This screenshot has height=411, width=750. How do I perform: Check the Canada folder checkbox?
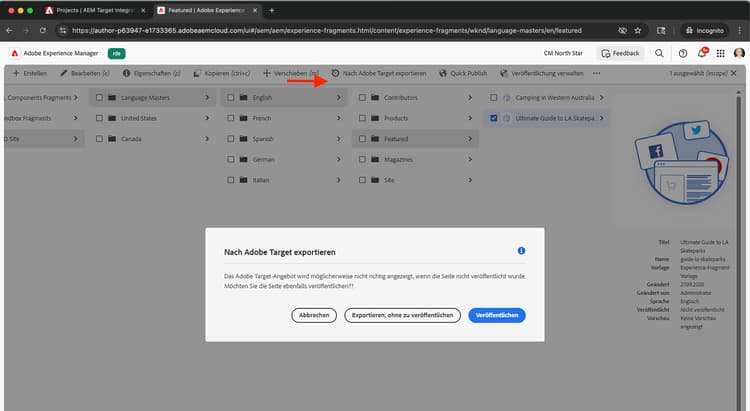point(99,139)
